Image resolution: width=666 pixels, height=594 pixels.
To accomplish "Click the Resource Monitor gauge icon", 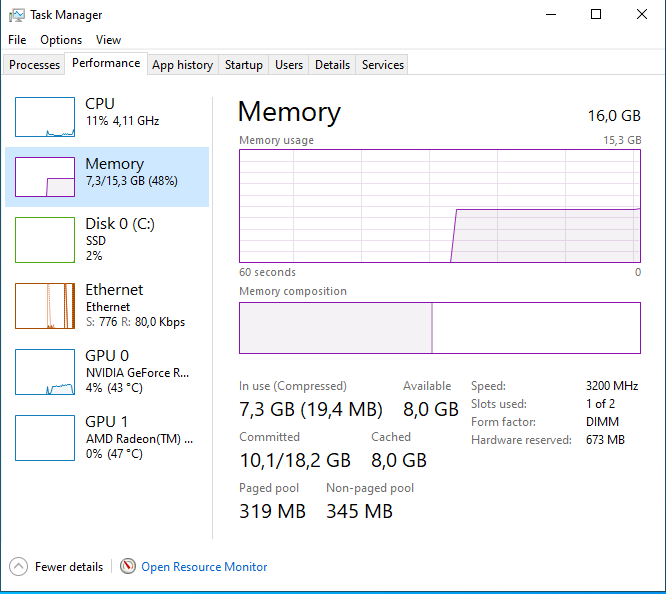I will pos(128,567).
